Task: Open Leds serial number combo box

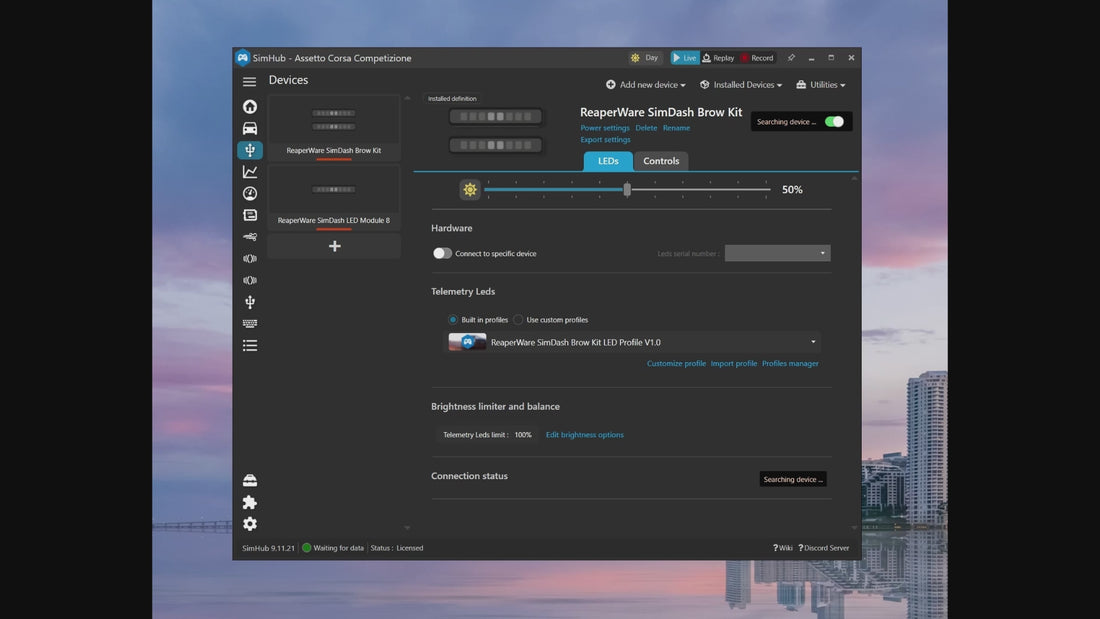Action: click(x=777, y=253)
